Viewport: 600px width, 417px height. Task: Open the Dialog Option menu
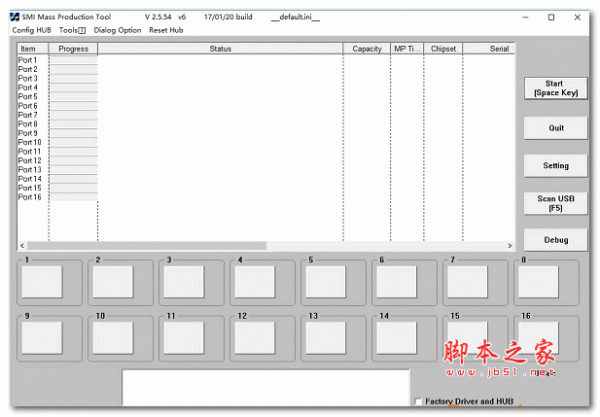117,30
